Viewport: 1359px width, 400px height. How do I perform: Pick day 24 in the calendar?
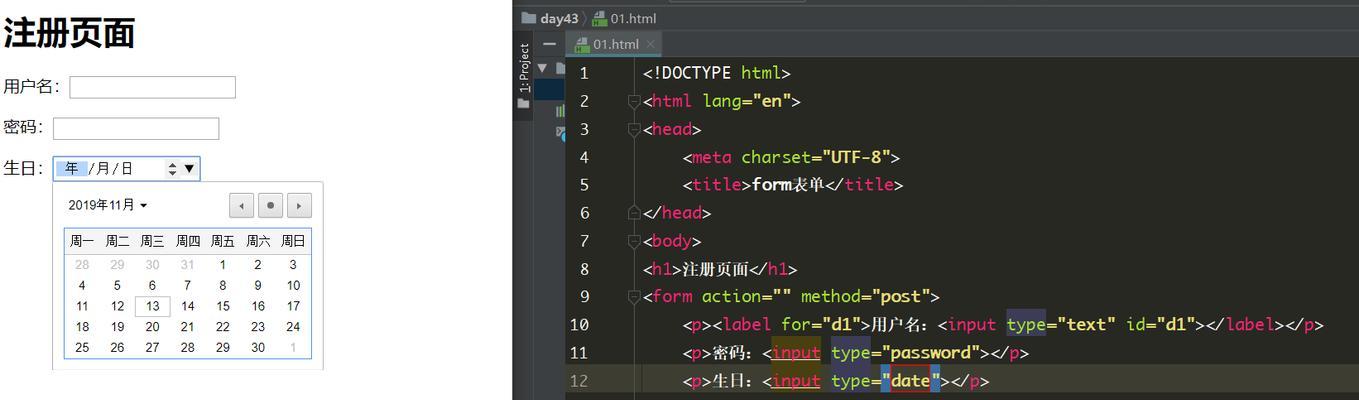pyautogui.click(x=293, y=327)
